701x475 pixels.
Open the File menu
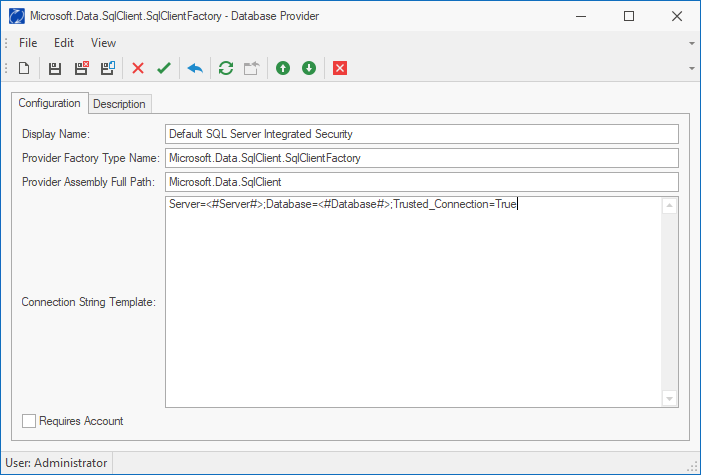28,43
